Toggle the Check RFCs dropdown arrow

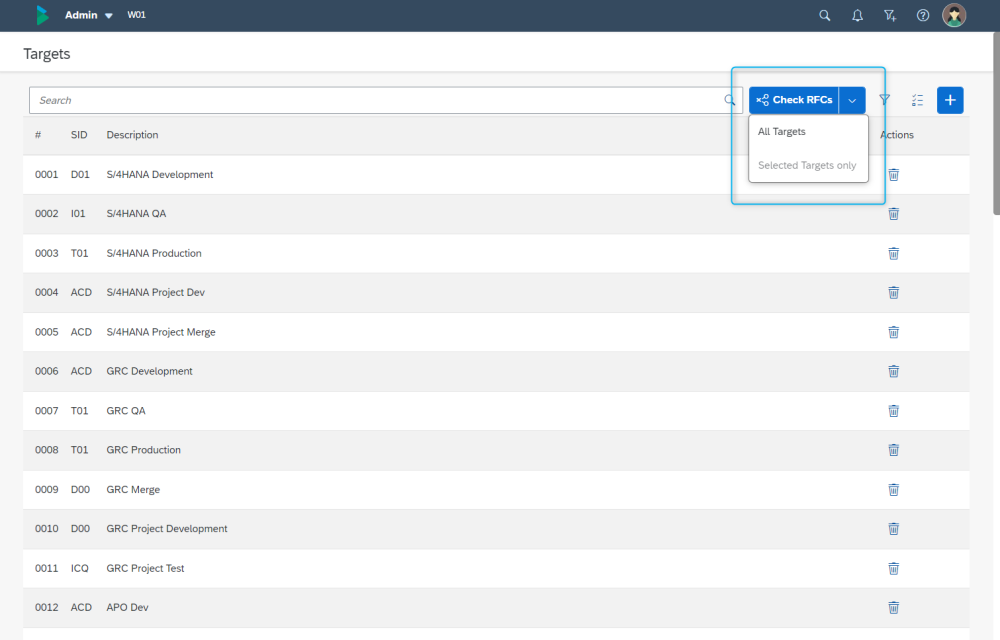[852, 100]
